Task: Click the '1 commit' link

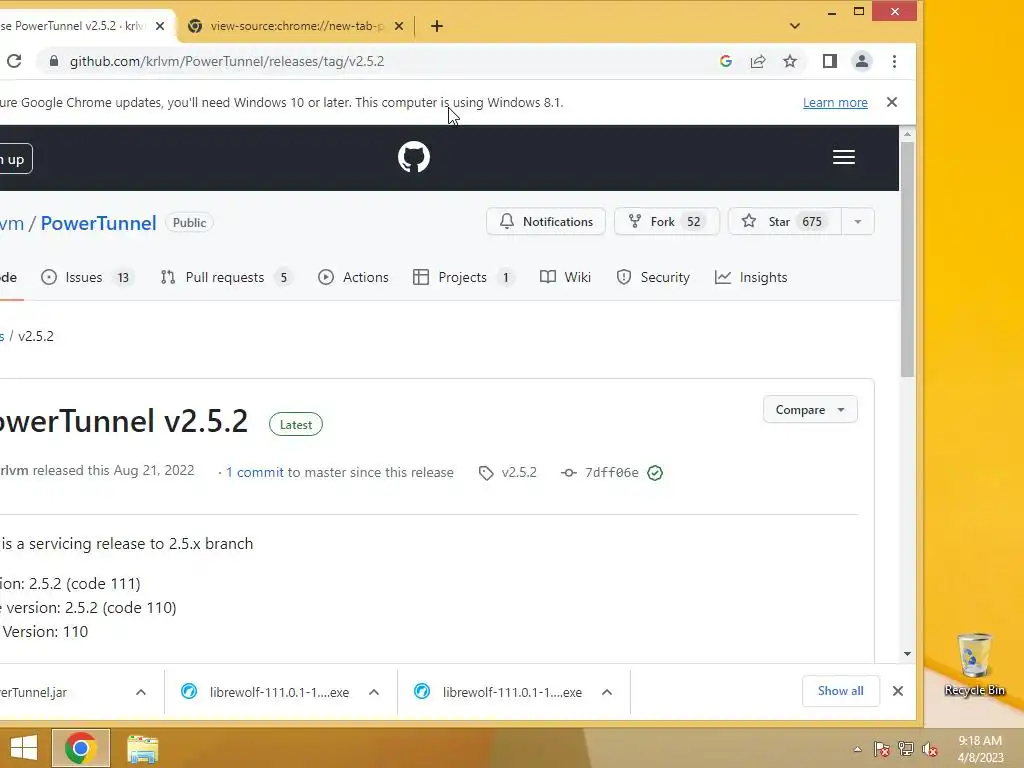Action: [x=255, y=473]
